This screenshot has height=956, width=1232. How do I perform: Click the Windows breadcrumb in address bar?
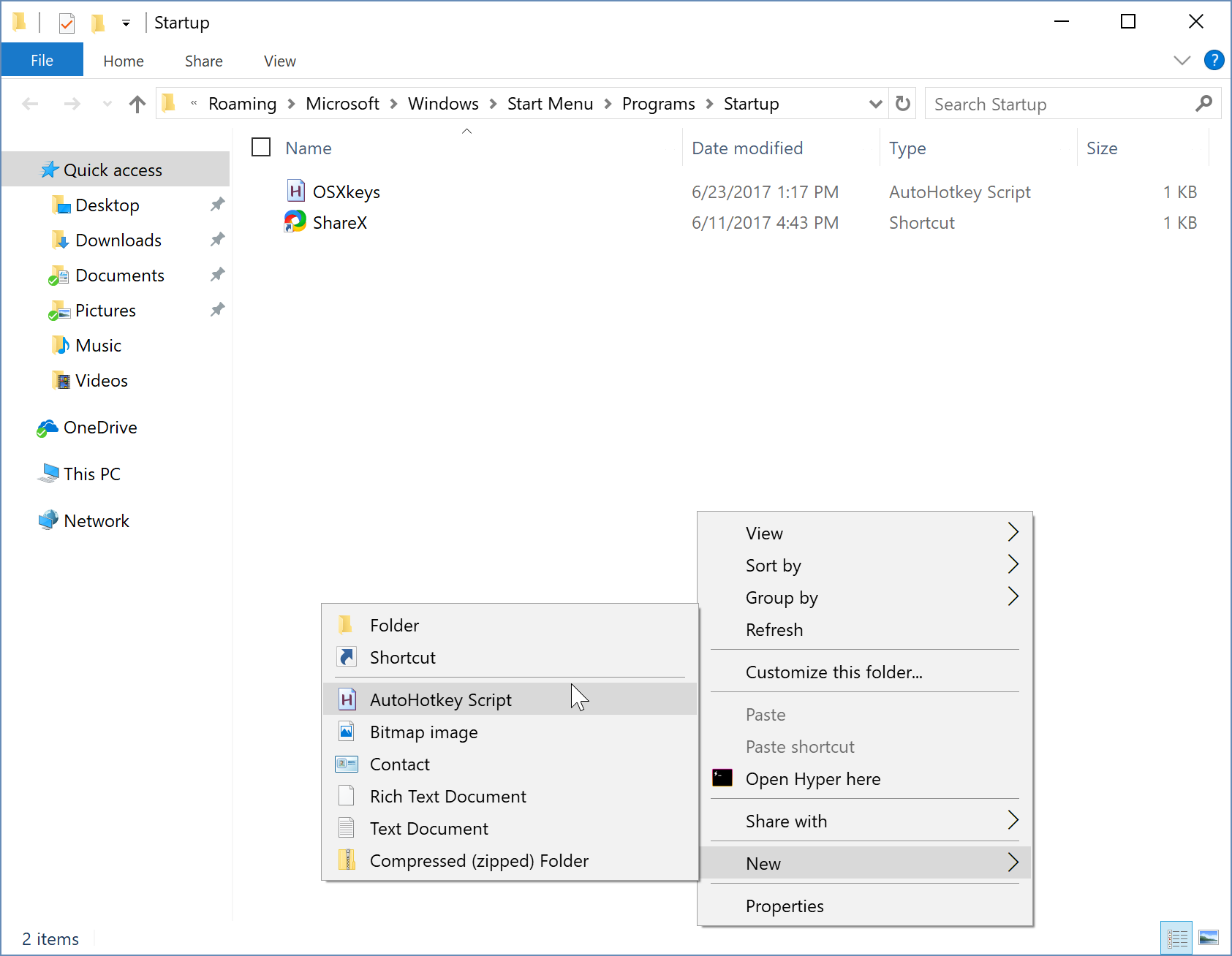tap(443, 104)
